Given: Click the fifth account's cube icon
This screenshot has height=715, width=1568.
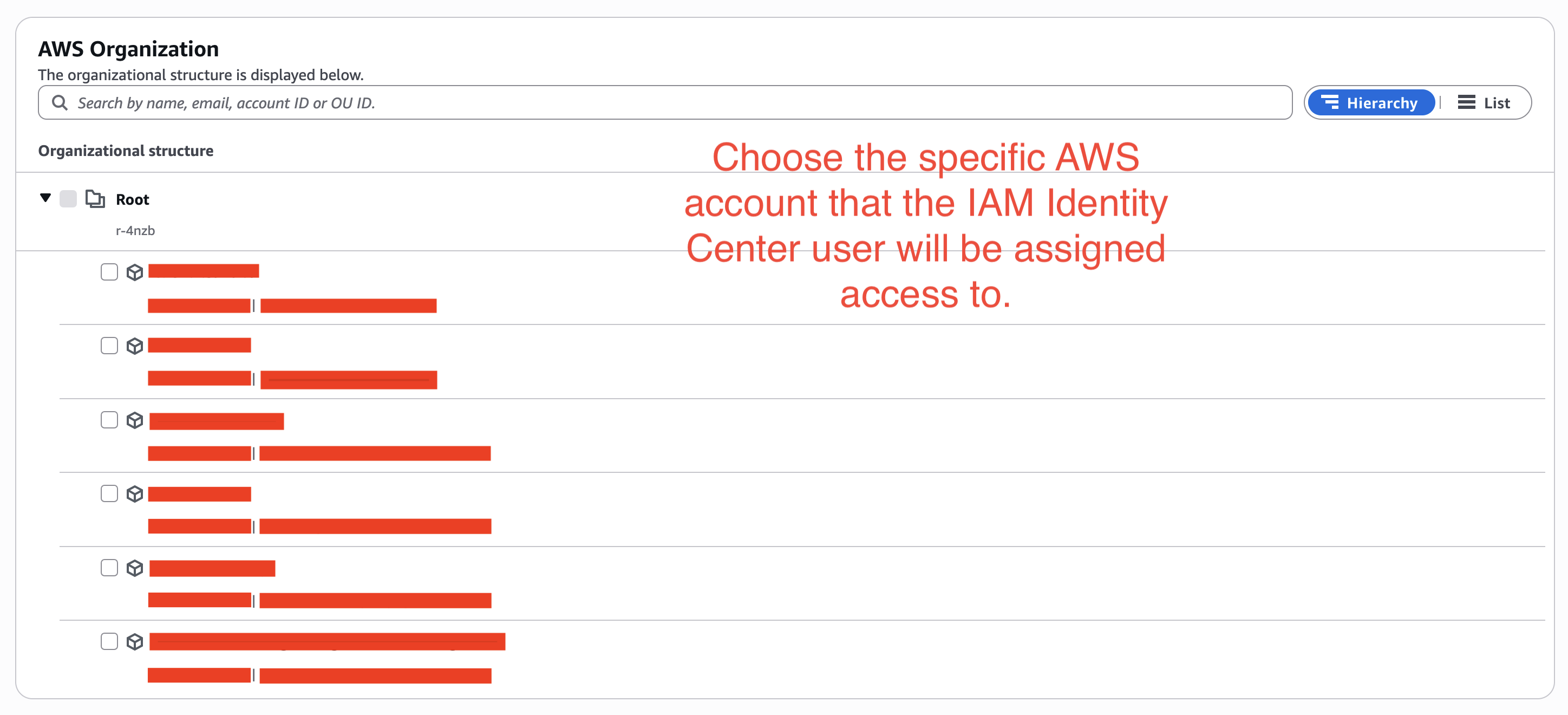Looking at the screenshot, I should (x=134, y=568).
